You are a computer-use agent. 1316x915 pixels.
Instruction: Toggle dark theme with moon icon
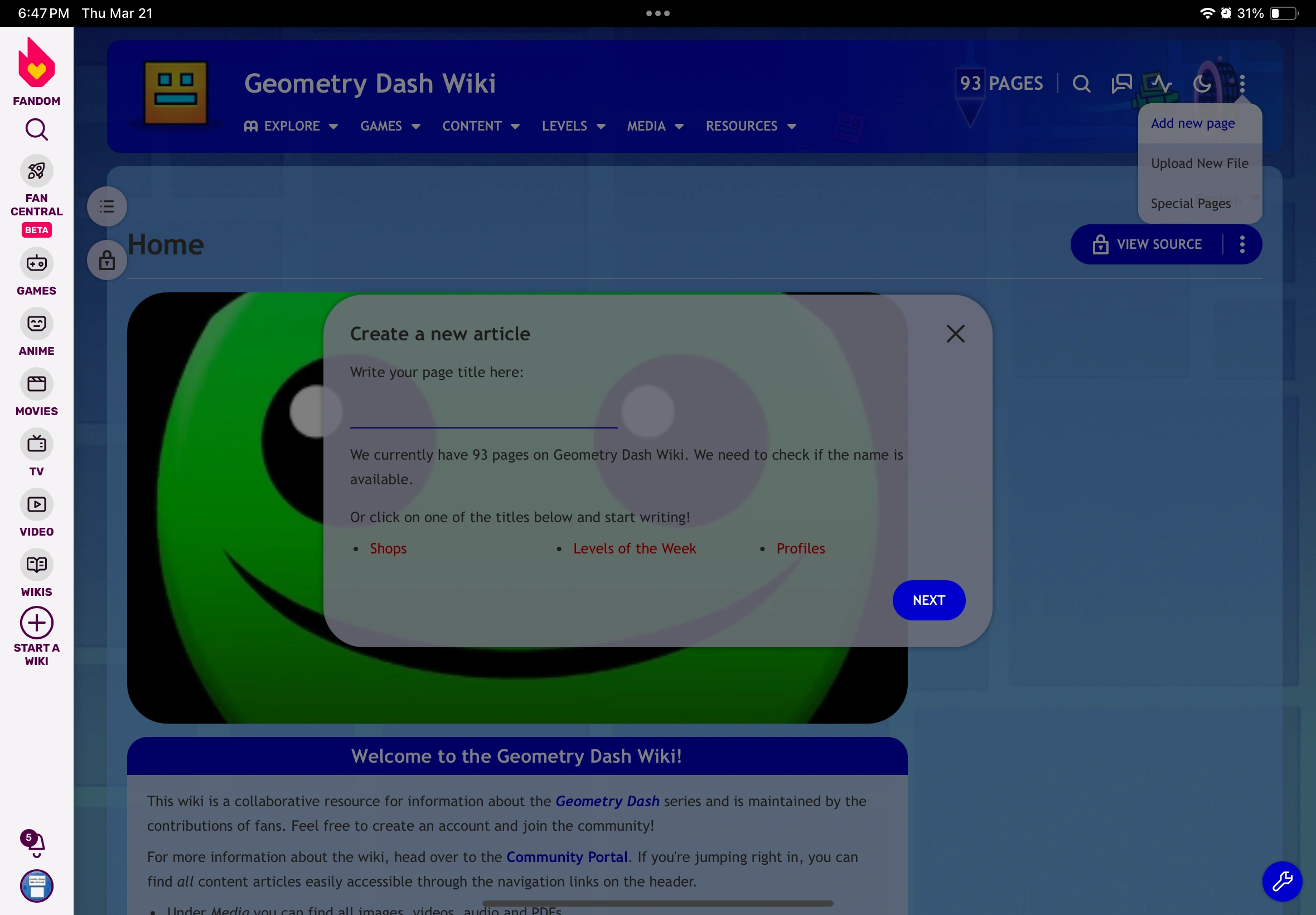(x=1202, y=84)
